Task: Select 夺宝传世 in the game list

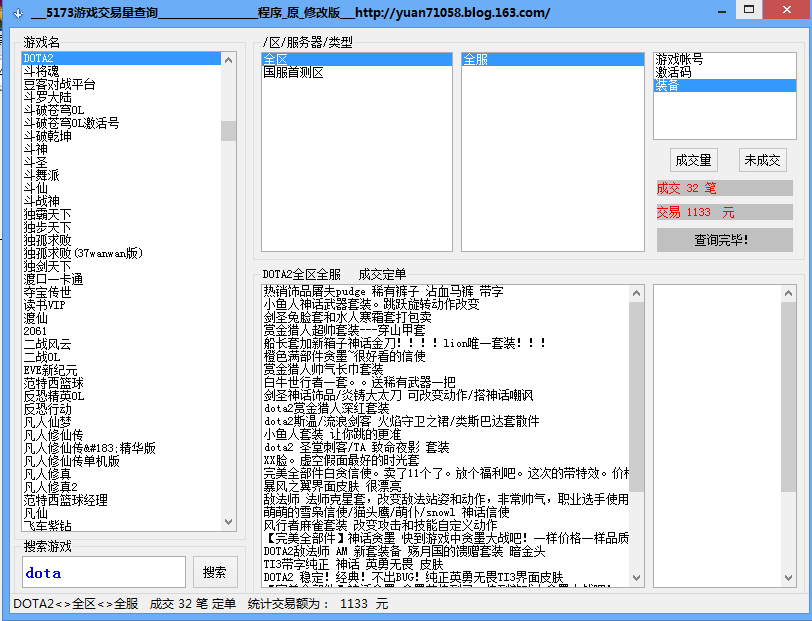Action: coord(121,292)
